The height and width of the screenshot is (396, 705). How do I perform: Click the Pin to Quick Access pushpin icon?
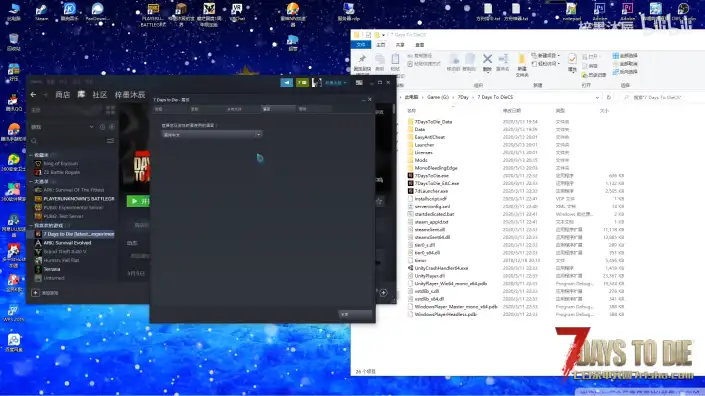click(x=362, y=59)
